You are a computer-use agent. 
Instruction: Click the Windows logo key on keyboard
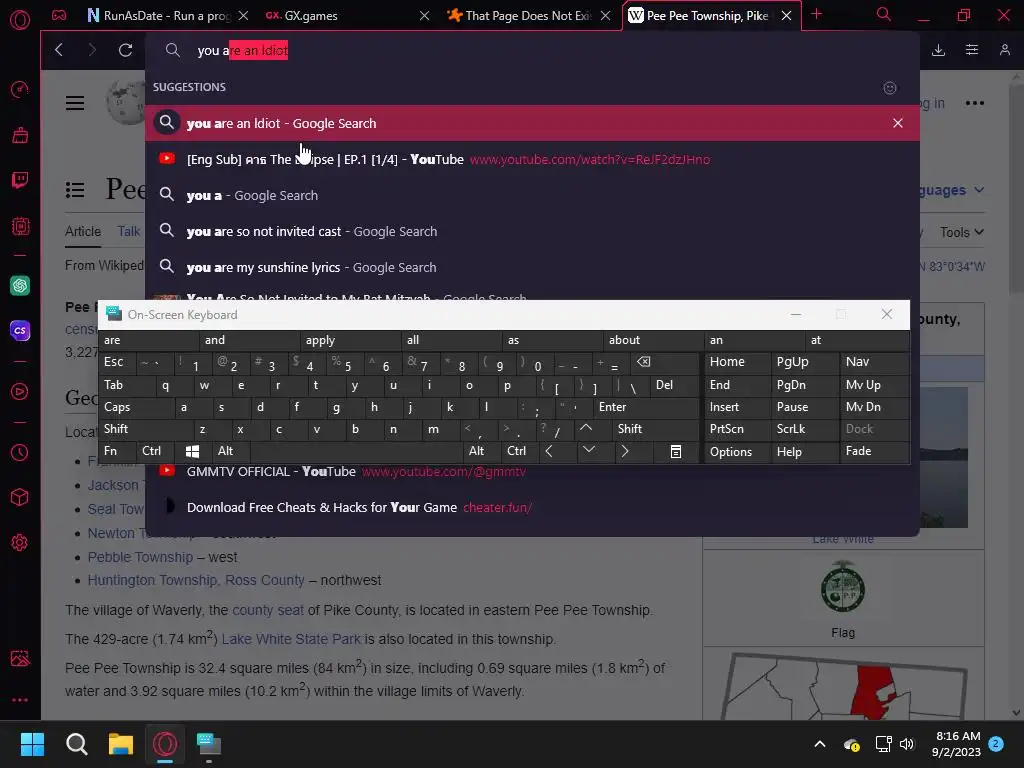192,451
